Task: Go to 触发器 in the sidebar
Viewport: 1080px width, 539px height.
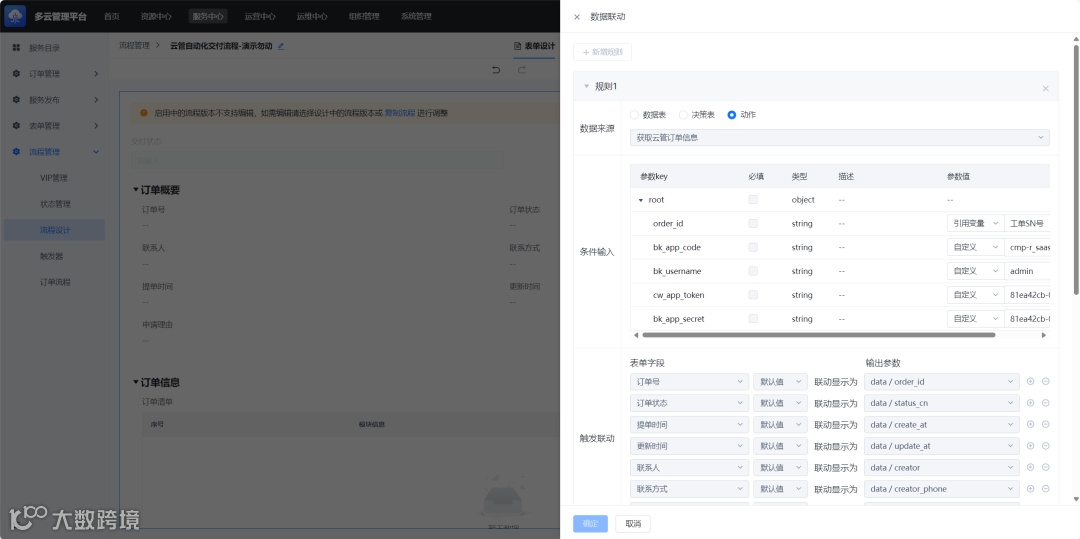Action: coord(54,256)
